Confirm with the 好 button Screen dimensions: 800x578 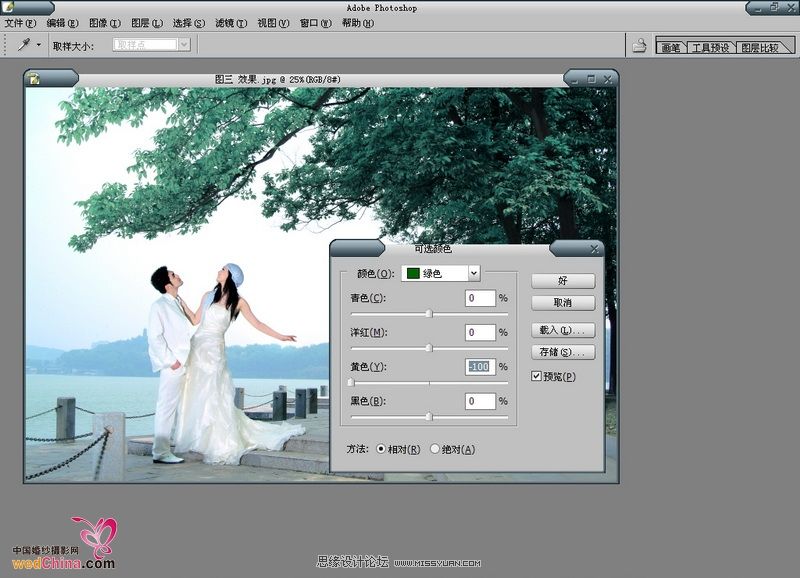563,281
